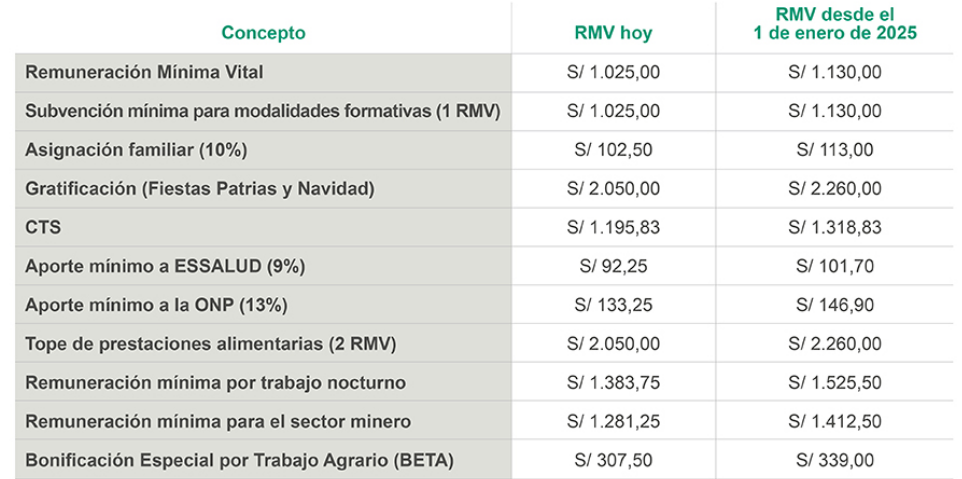Select the S/ 102,50 value cell
The image size is (962, 479).
tap(613, 150)
